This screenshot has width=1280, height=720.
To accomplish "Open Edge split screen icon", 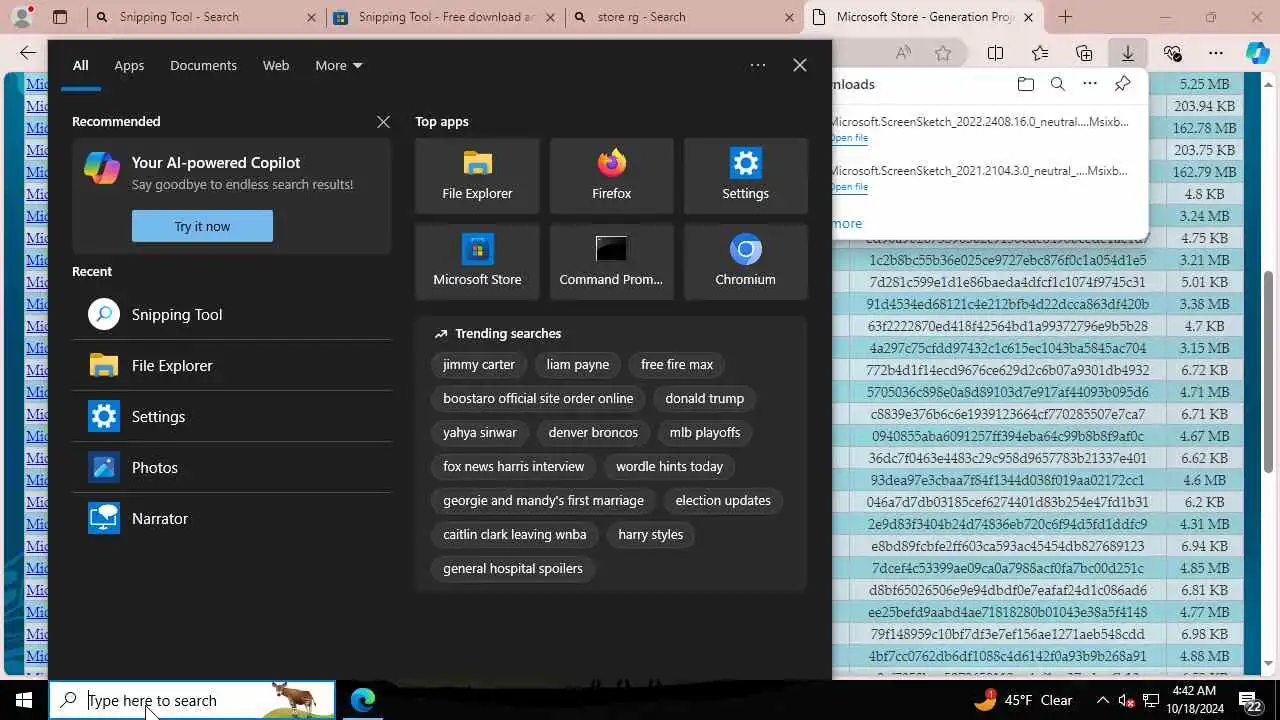I will tap(996, 53).
